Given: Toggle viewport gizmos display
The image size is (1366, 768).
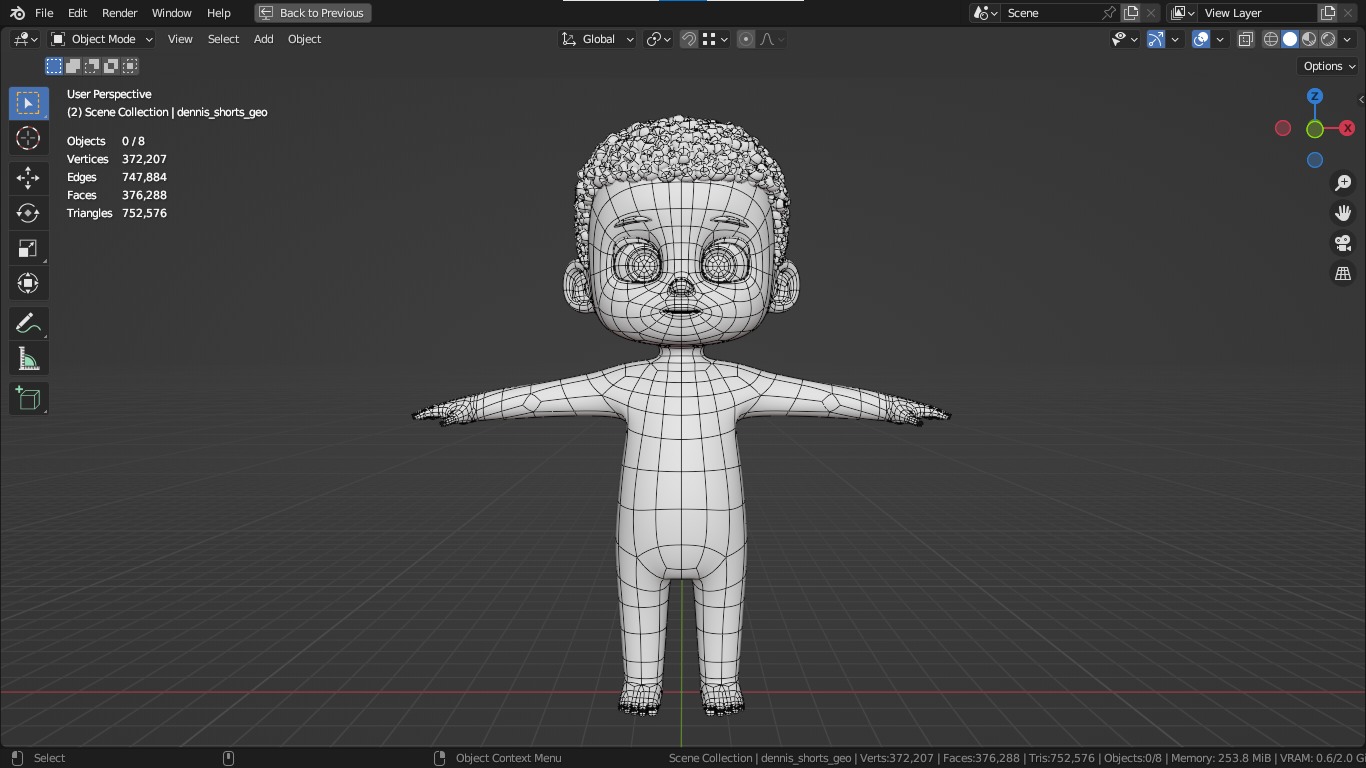Looking at the screenshot, I should tap(1156, 39).
